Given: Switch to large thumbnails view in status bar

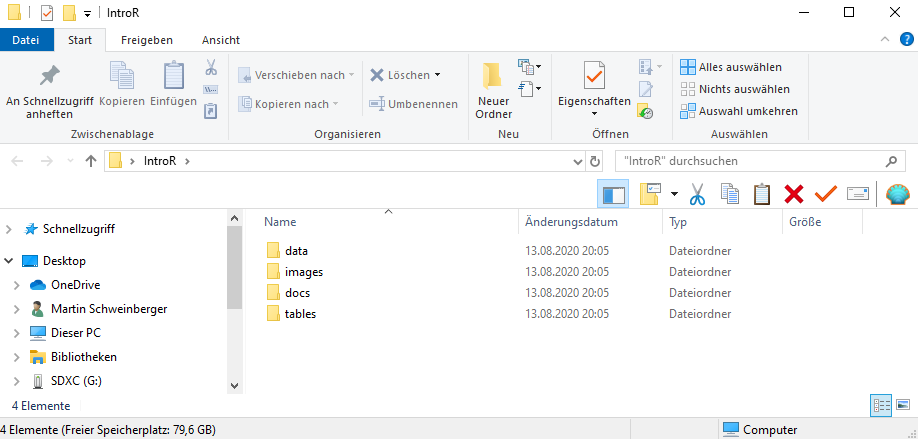Looking at the screenshot, I should pyautogui.click(x=903, y=406).
